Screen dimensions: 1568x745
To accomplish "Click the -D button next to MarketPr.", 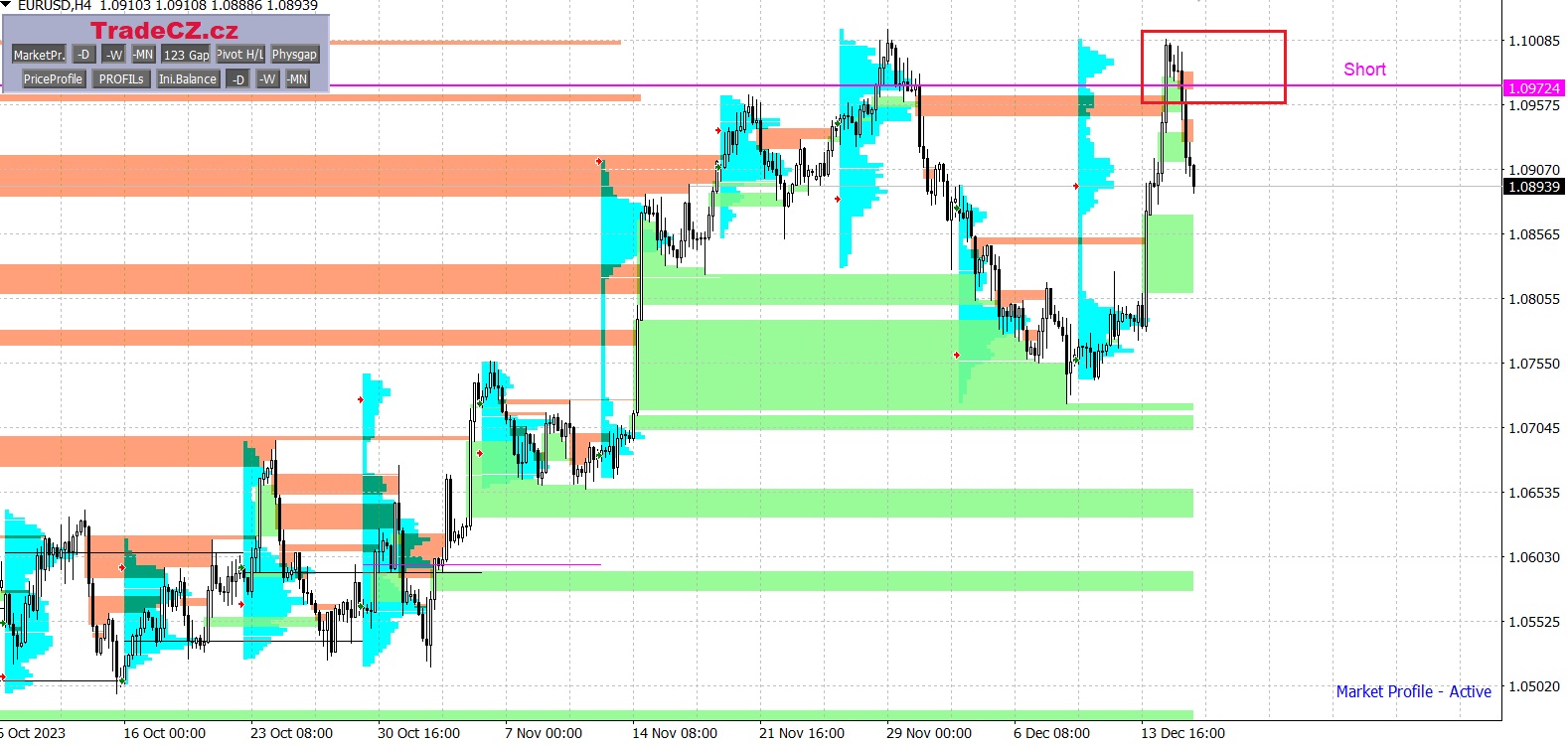I will (83, 55).
